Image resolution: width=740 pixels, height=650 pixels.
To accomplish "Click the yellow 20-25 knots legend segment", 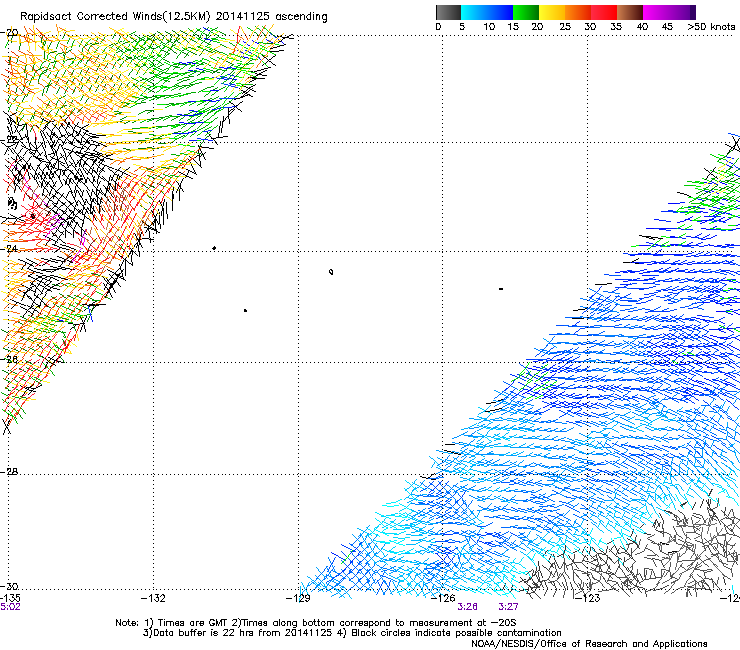I will [x=552, y=12].
